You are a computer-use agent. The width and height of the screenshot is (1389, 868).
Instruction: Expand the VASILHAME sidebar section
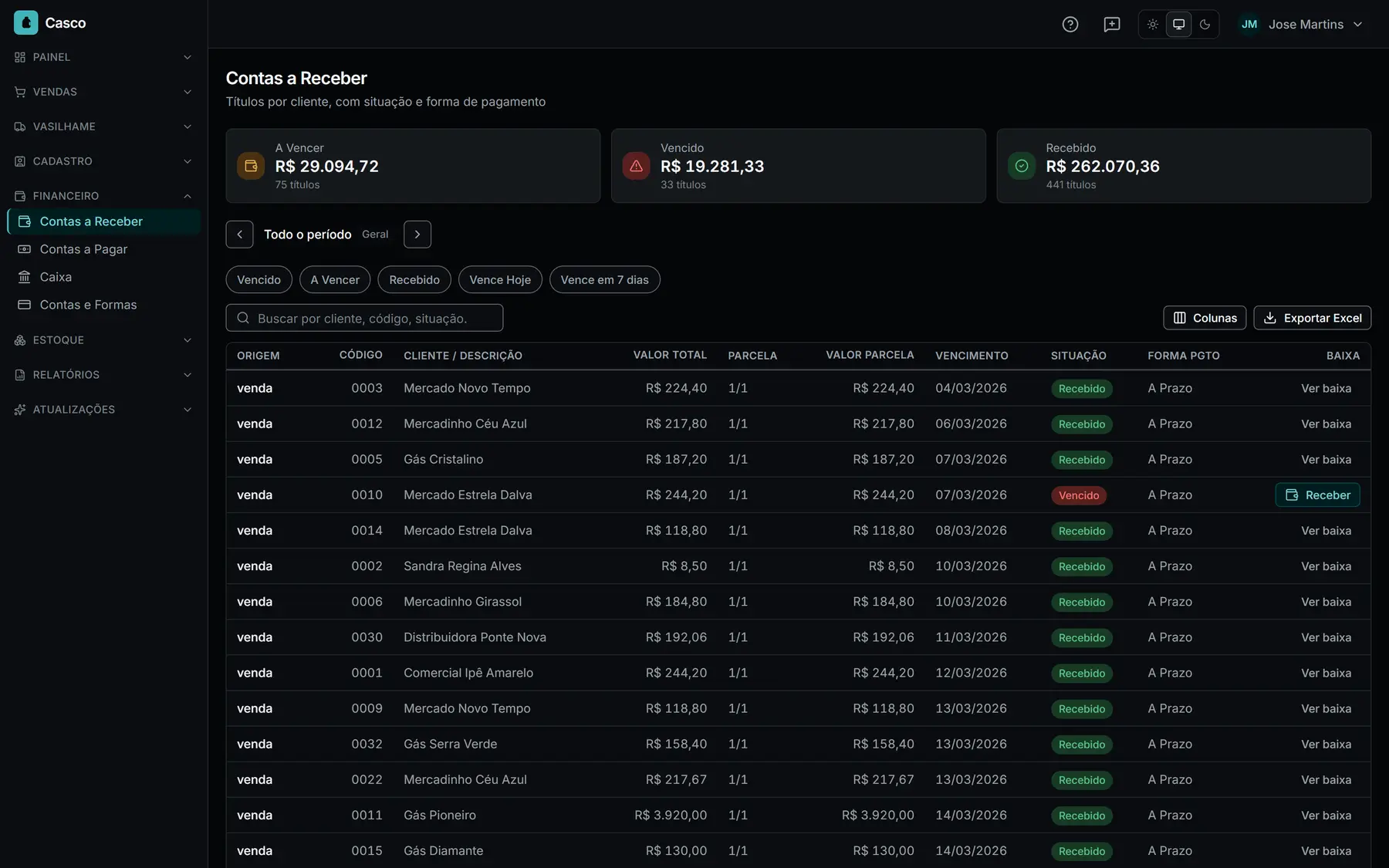point(103,127)
